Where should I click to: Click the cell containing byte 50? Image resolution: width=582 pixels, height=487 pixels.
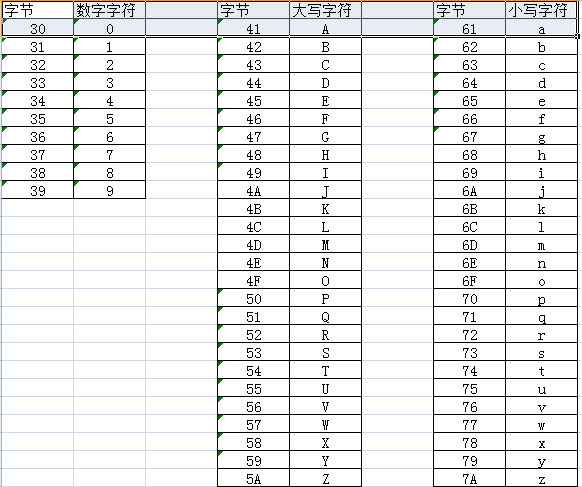[254, 298]
